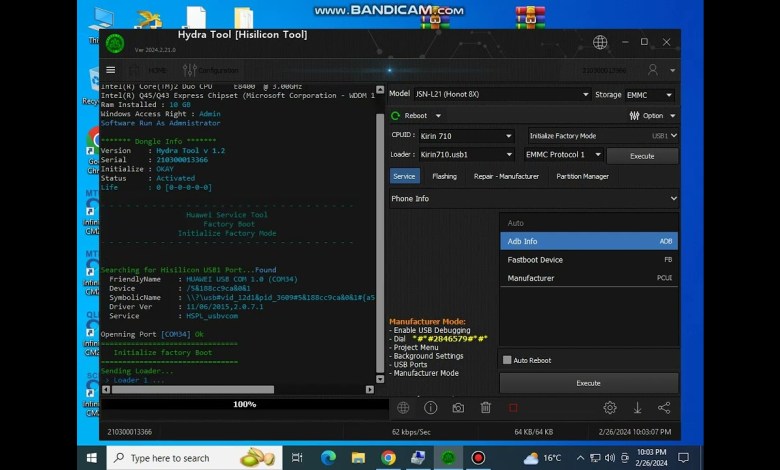
Task: Click the download arrow icon
Action: (x=637, y=408)
